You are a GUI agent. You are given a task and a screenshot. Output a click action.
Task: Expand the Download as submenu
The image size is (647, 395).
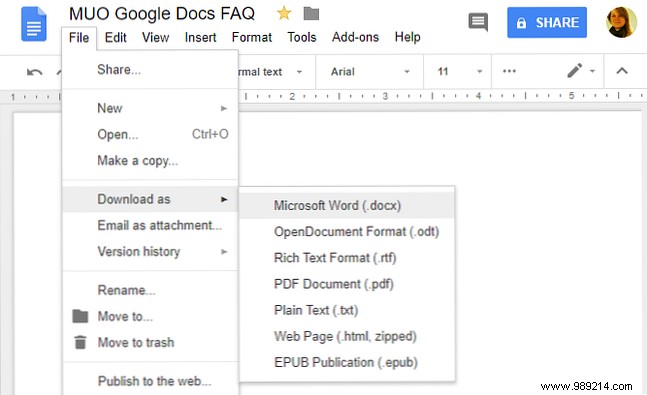point(150,199)
